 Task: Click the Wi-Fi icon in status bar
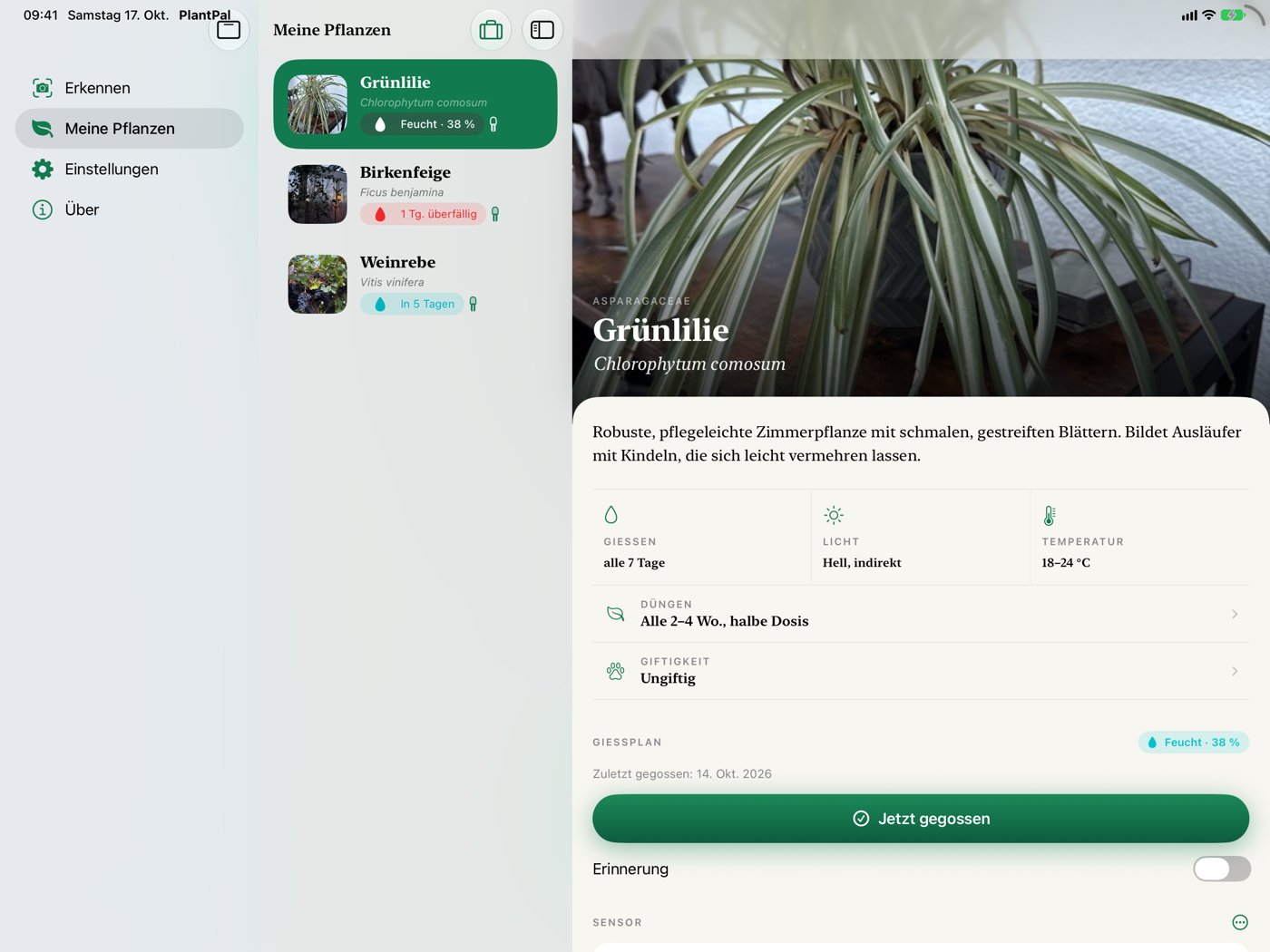(1208, 15)
